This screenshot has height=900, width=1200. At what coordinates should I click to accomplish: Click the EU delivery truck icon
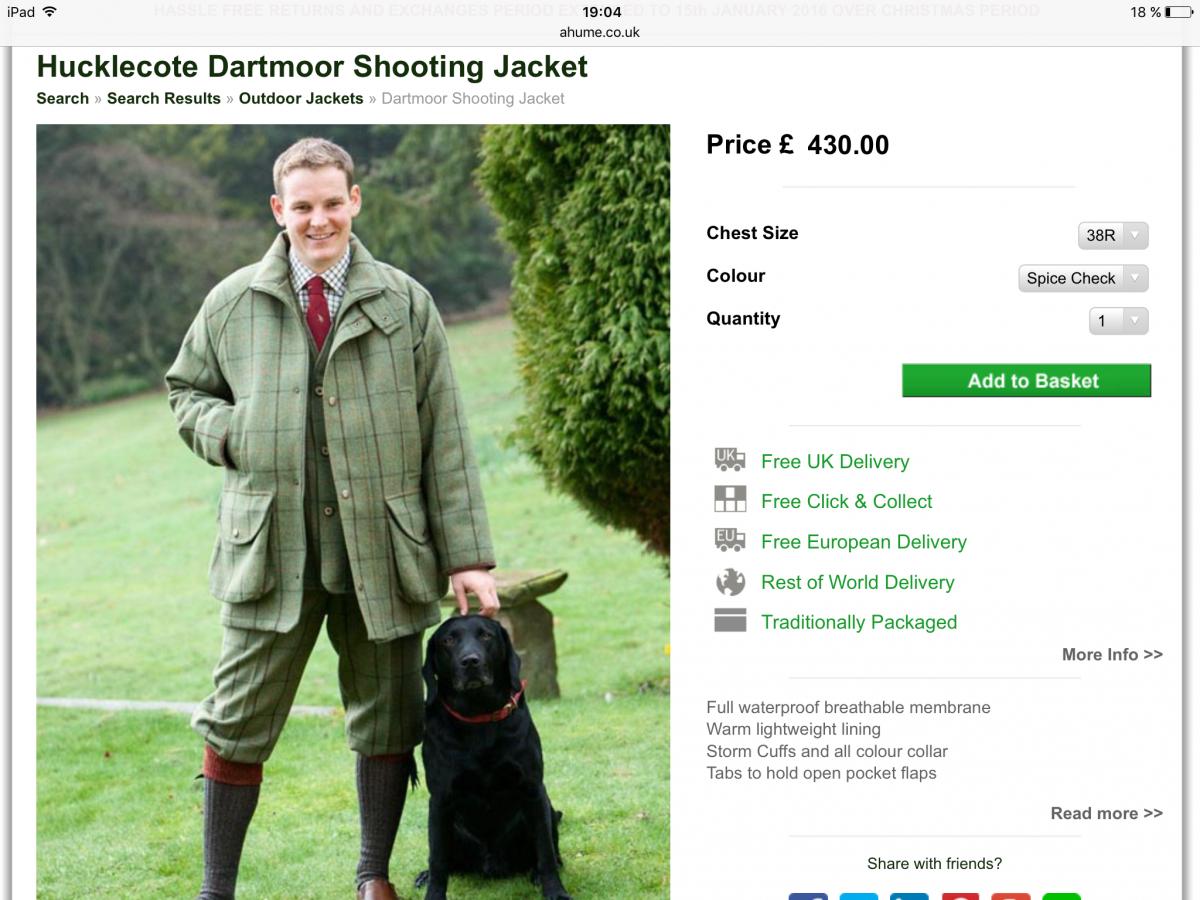click(730, 540)
